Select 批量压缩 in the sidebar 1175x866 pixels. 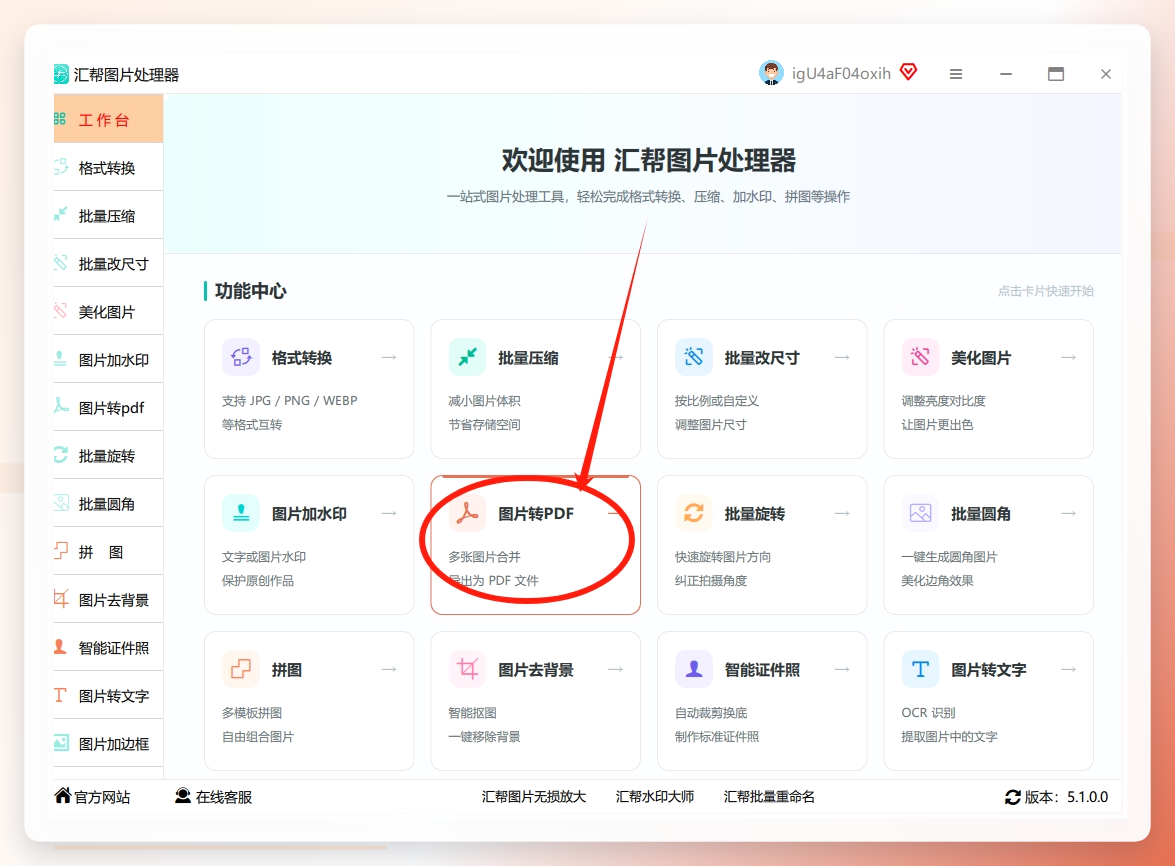click(x=109, y=216)
